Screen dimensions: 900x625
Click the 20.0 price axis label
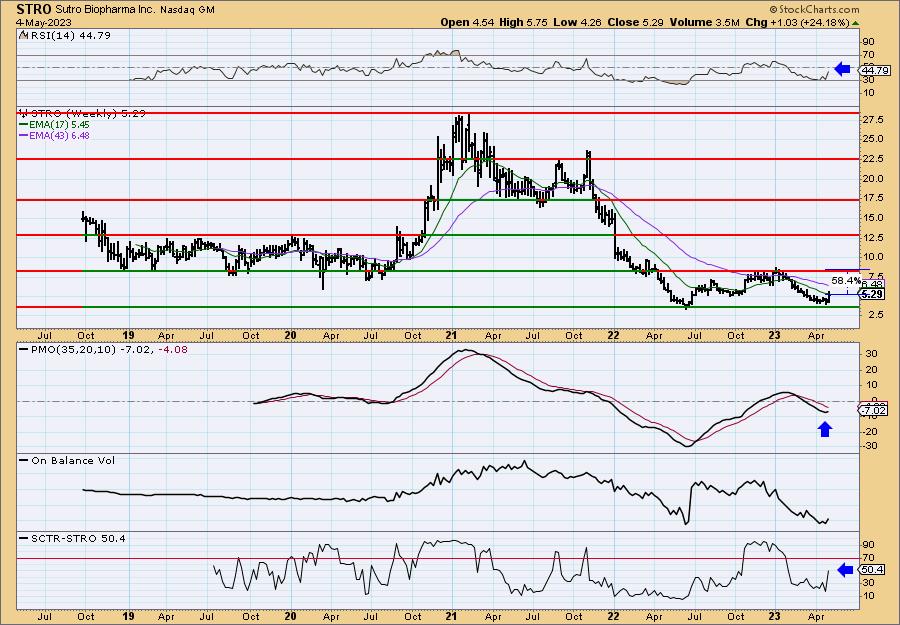point(872,178)
